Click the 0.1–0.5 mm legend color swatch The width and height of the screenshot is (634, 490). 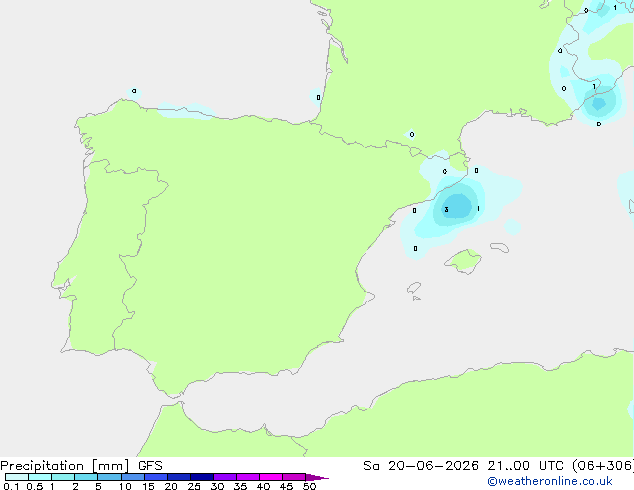click(17, 477)
